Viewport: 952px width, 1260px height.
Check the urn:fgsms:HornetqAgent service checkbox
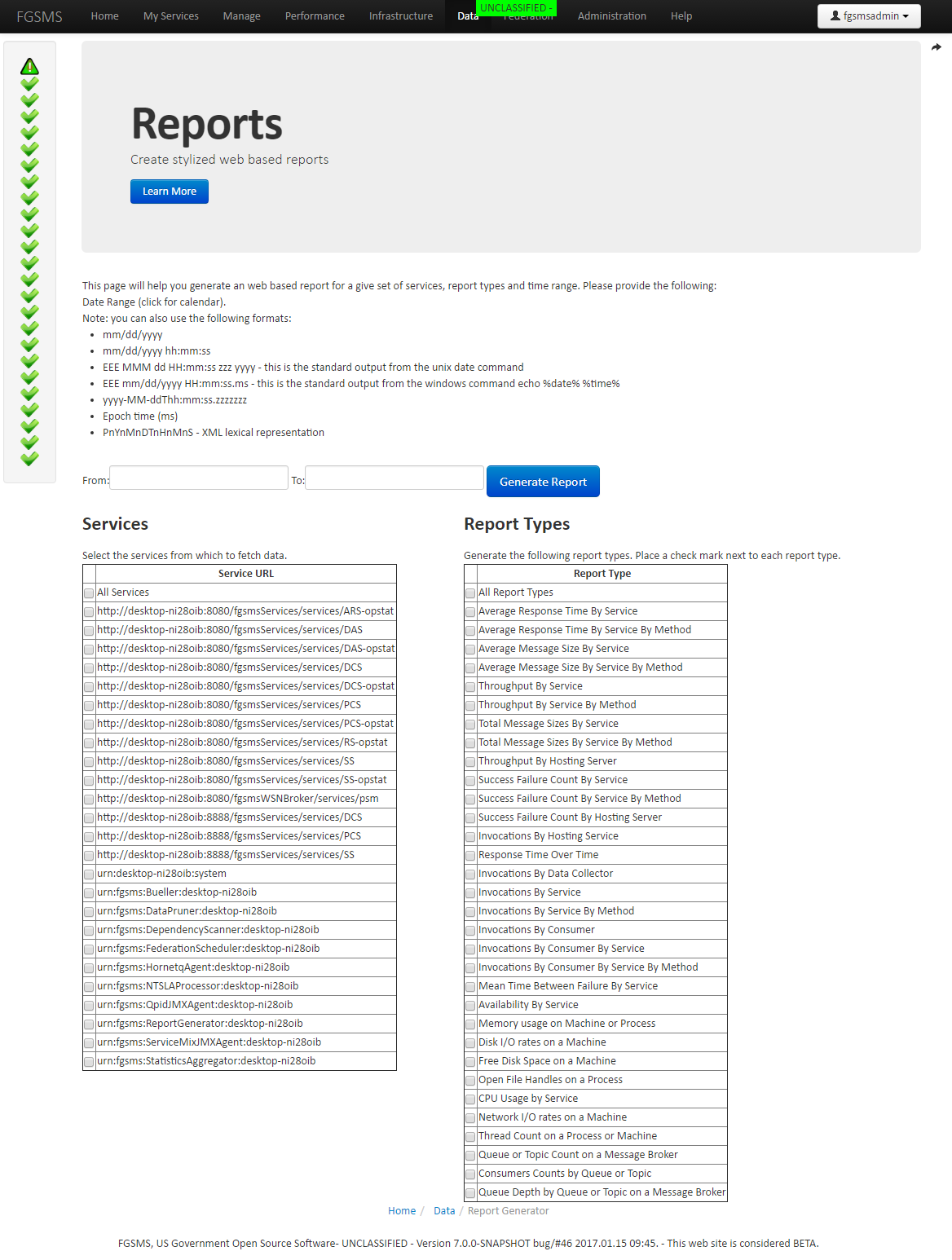point(89,968)
